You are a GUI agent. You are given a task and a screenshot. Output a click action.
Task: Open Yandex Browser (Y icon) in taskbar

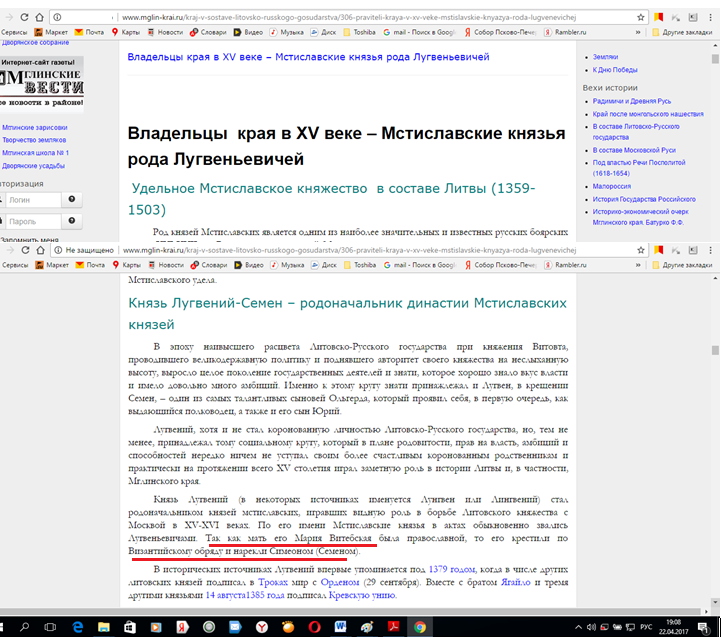(262, 627)
